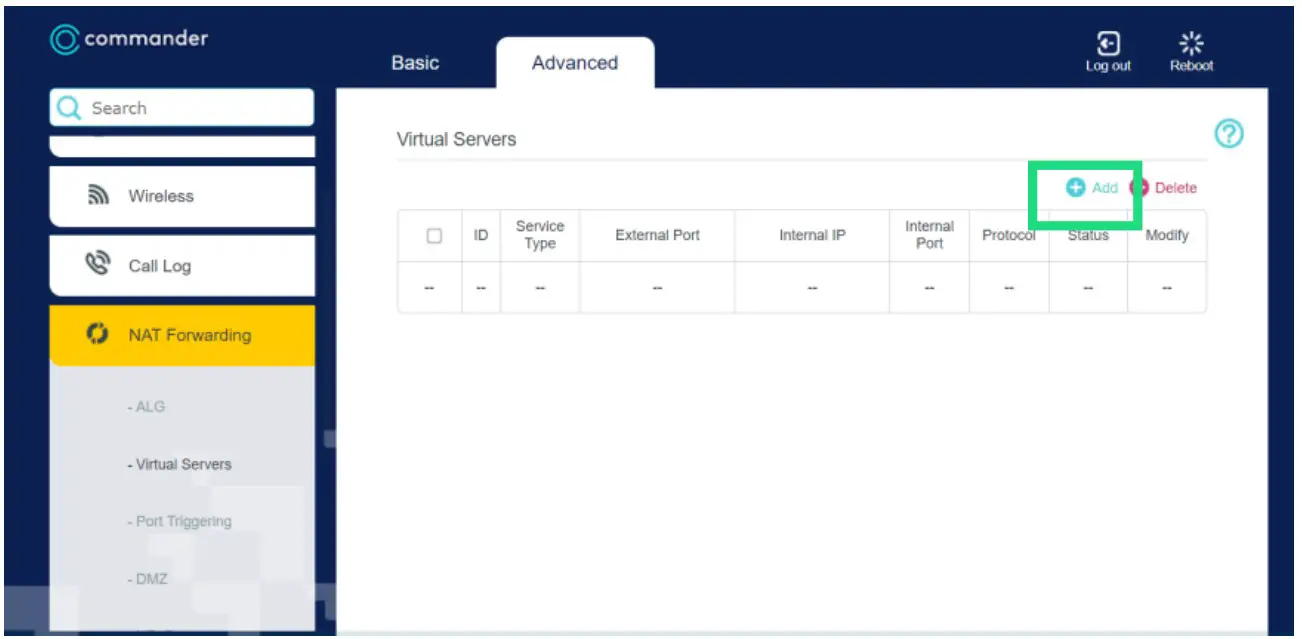Click the Wireless signal icon

click(x=98, y=196)
